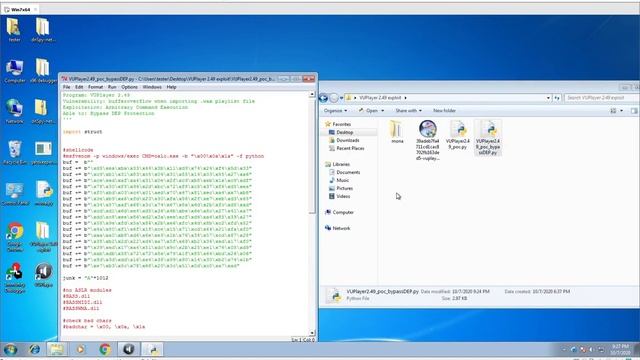The image size is (640, 360).
Task: Select Network in the navigation pane
Action: click(341, 228)
